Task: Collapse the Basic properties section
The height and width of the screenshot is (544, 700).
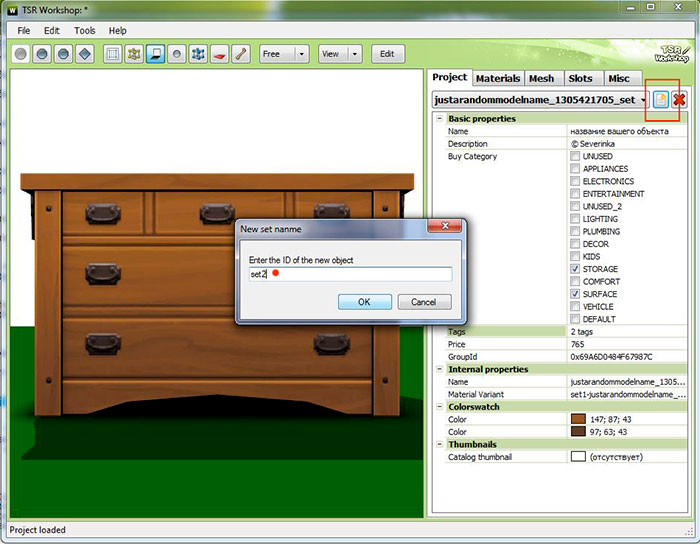Action: tap(439, 119)
